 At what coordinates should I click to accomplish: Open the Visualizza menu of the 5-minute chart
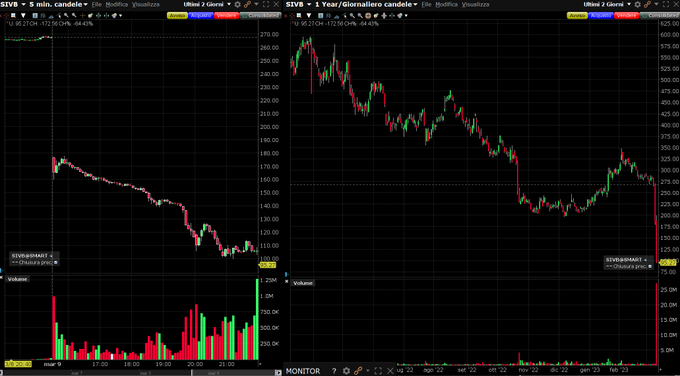point(146,4)
